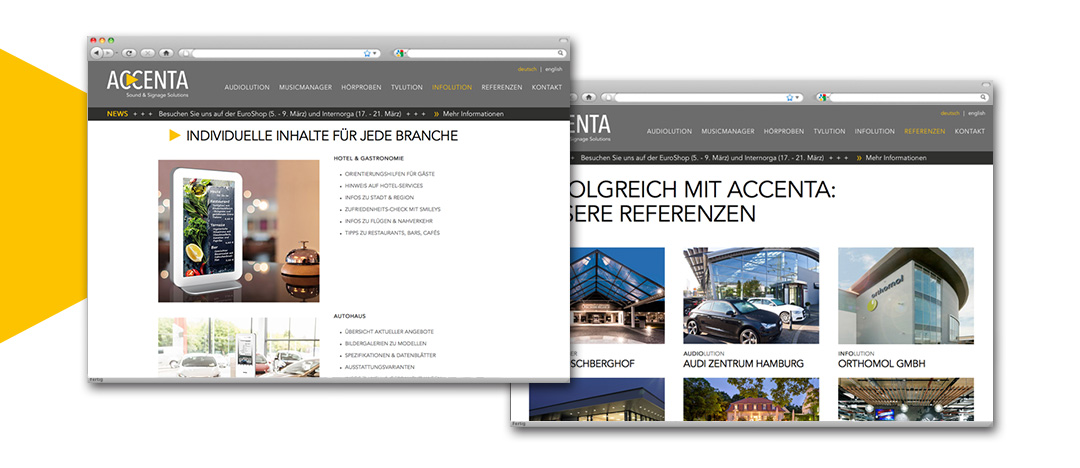
Task: Click yellow arrows before Mehr Informationen, left window
Action: pyautogui.click(x=436, y=114)
